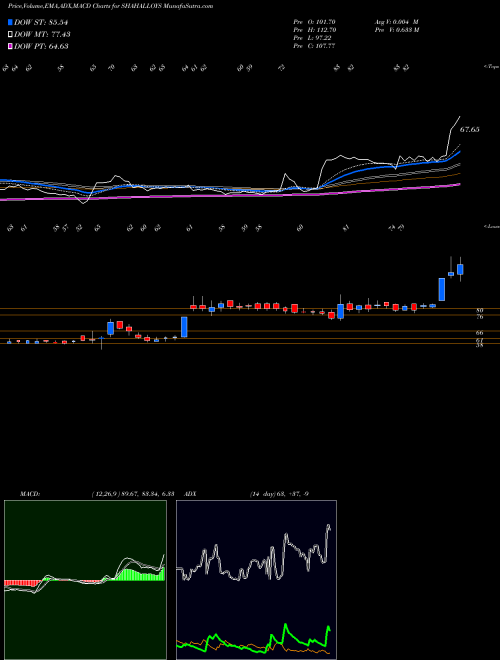The width and height of the screenshot is (500, 660).
Task: Click the MACD panel heading
Action: click(29, 494)
